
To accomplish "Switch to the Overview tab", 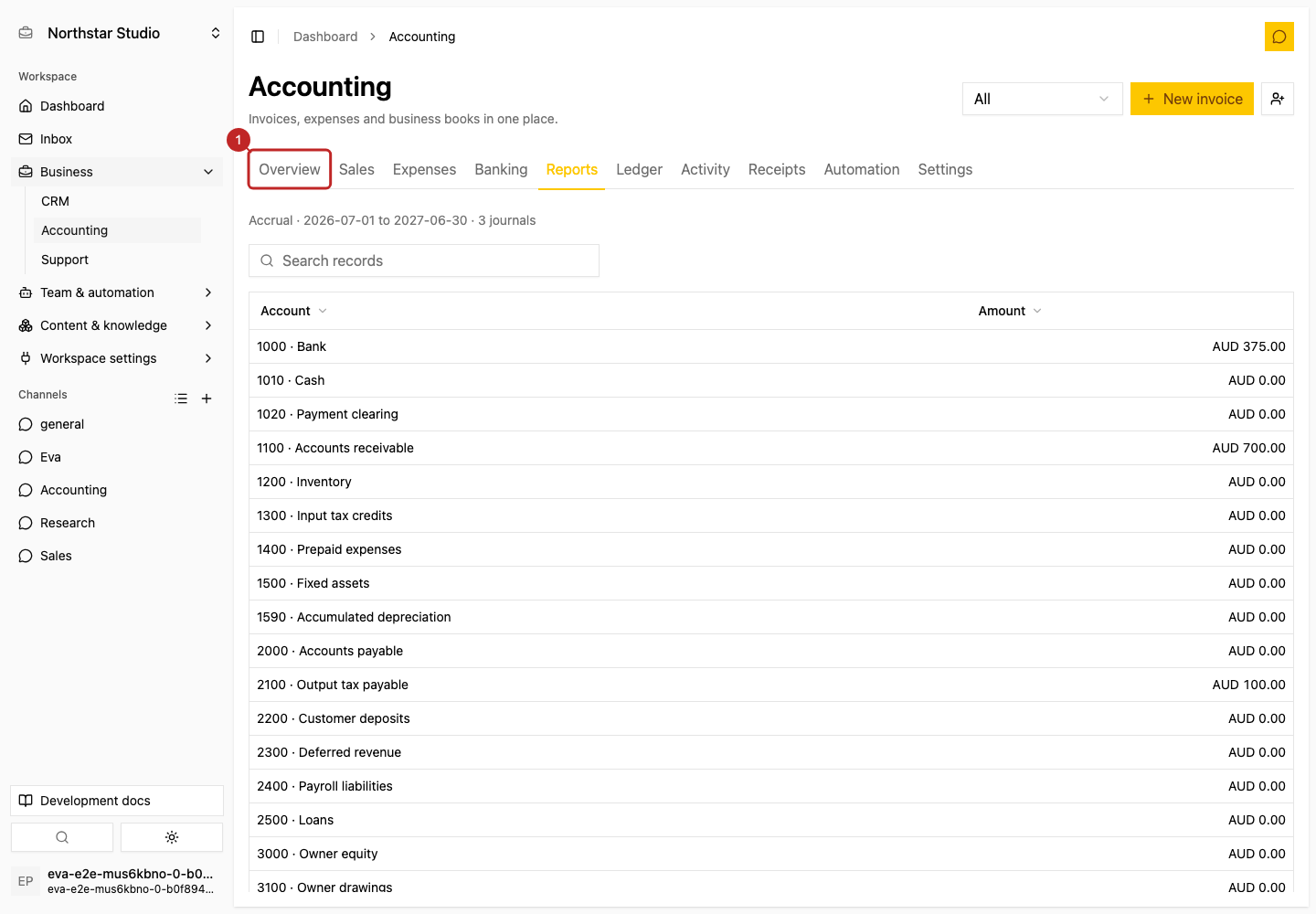I will 290,169.
